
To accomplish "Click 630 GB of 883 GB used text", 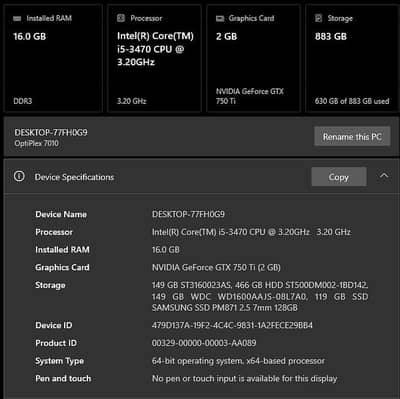I will pos(352,101).
